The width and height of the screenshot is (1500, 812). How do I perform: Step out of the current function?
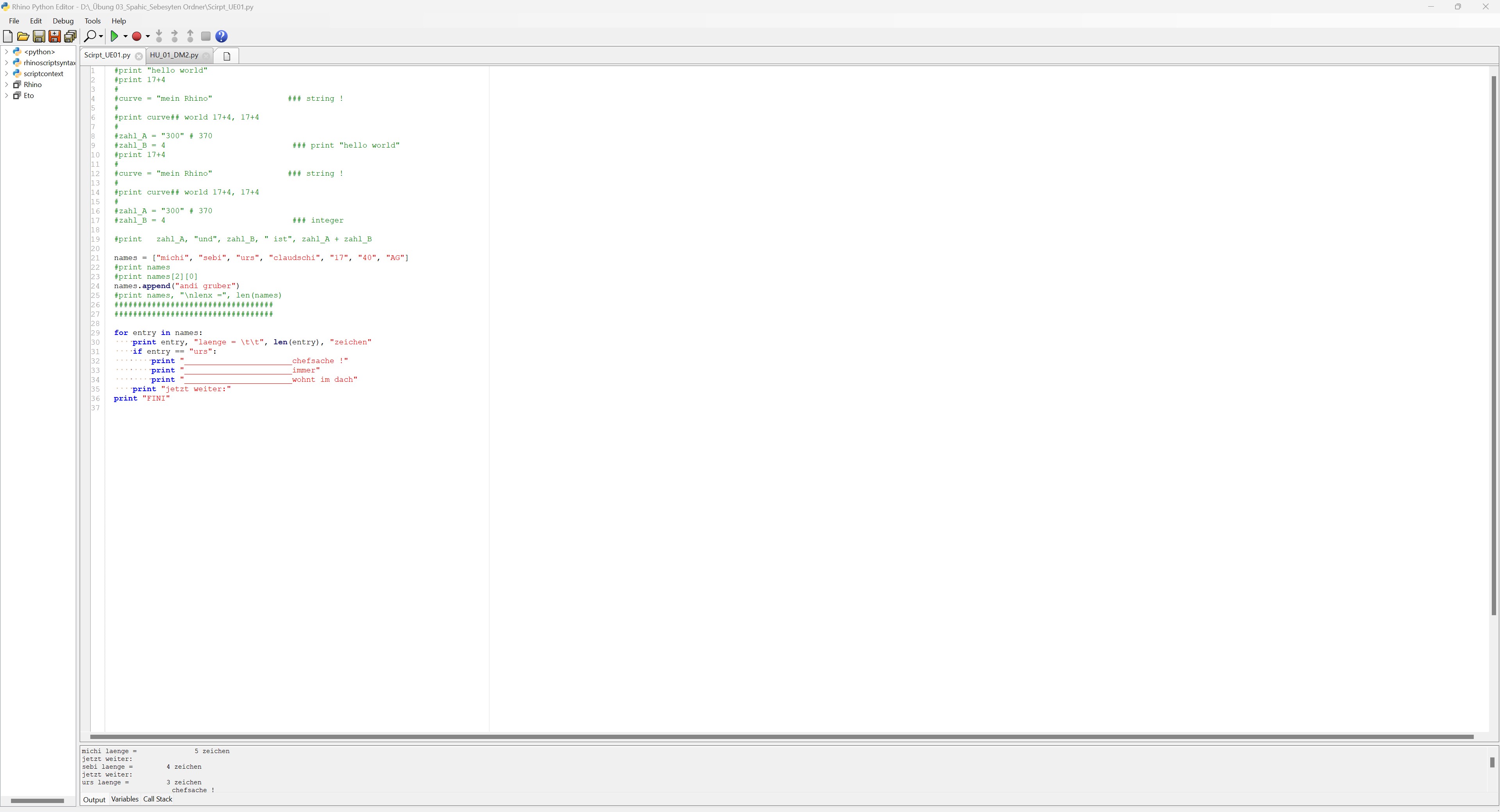[190, 36]
